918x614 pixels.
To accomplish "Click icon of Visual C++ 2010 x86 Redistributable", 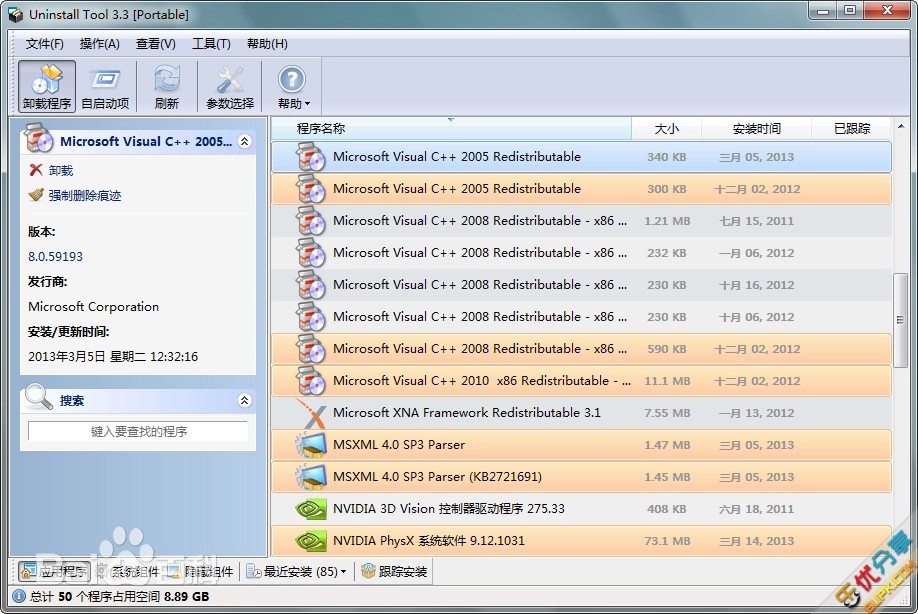I will point(310,380).
